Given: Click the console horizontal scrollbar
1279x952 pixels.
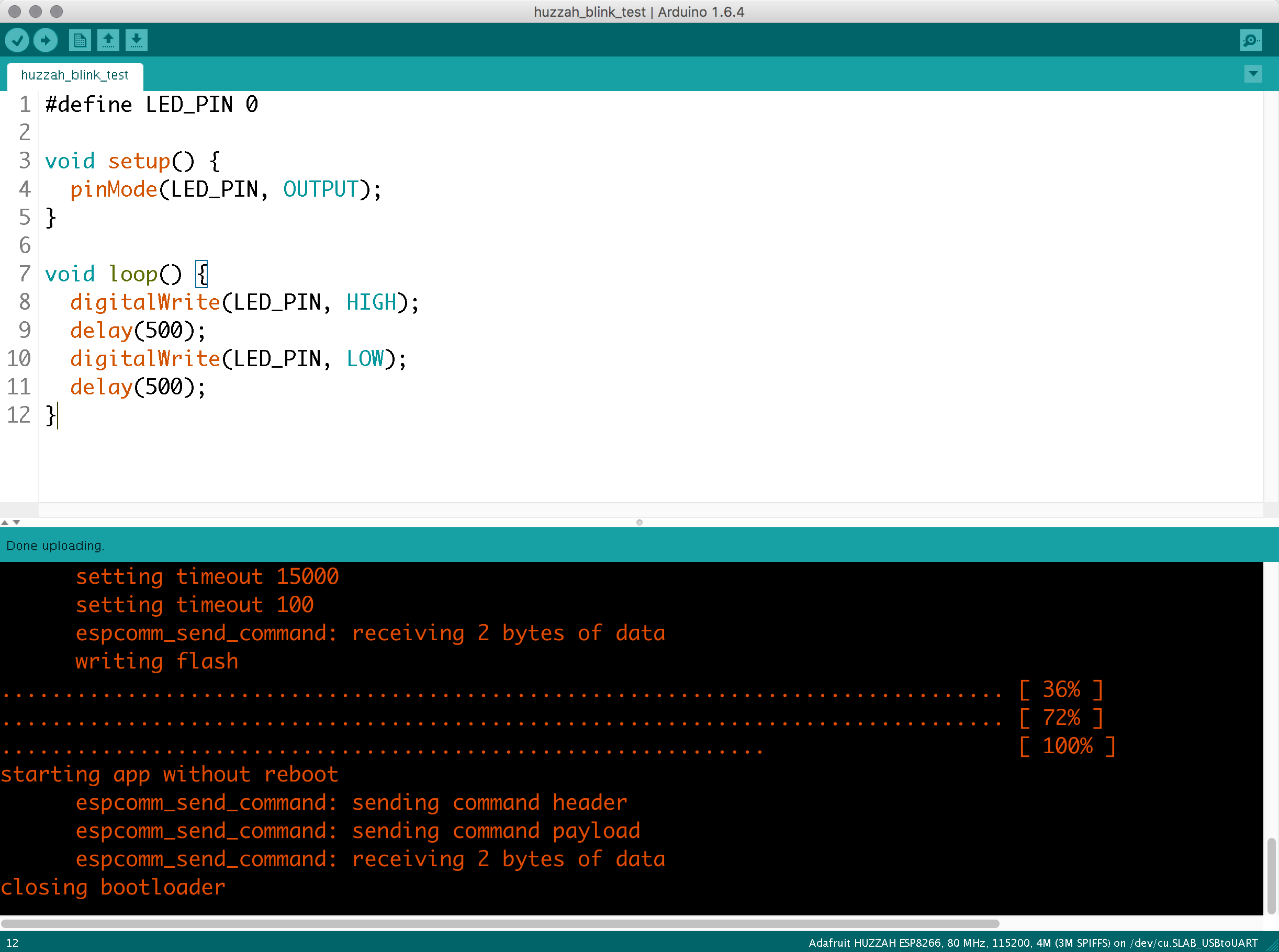Looking at the screenshot, I should click(x=499, y=923).
